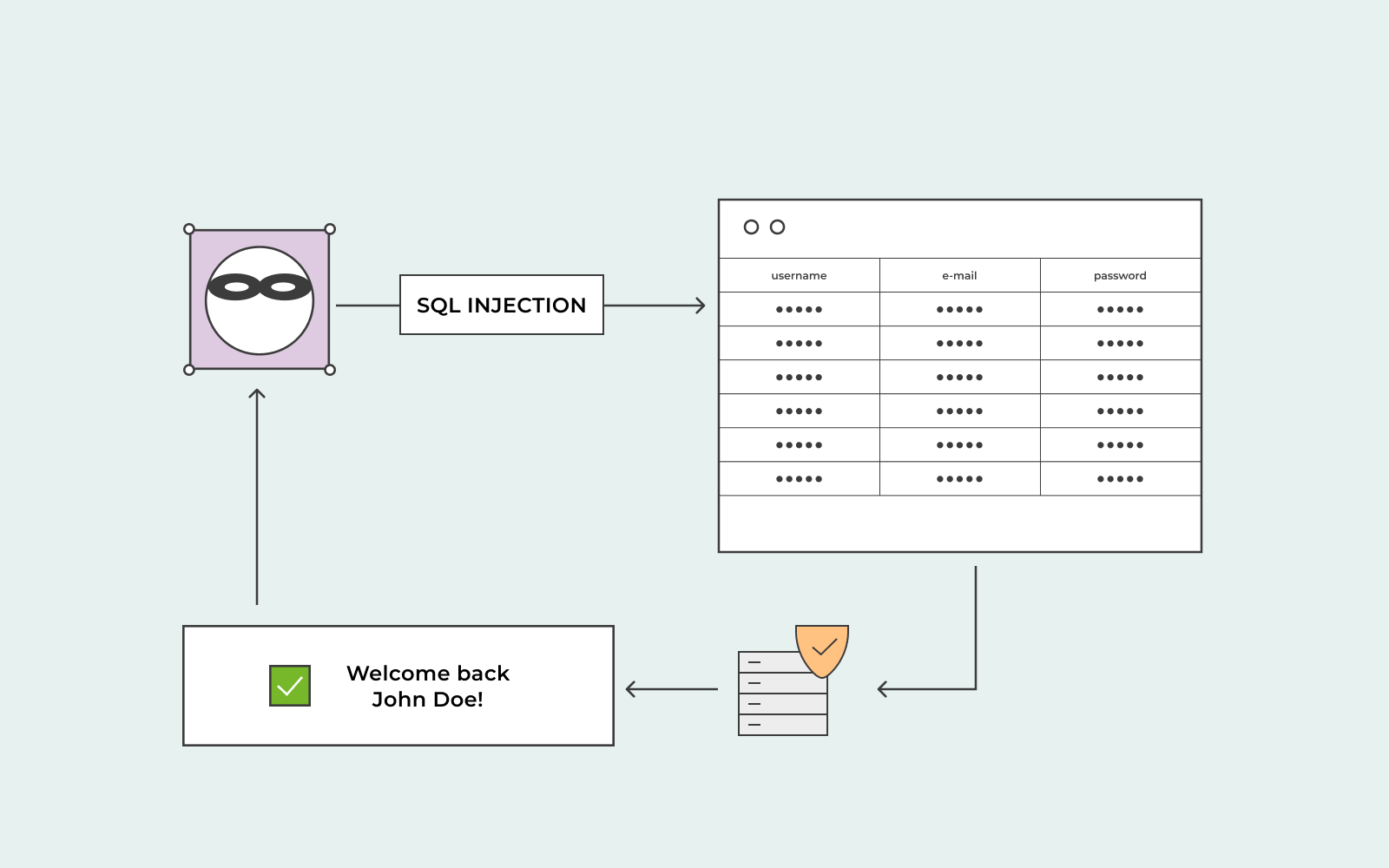Click the last row's password cell
Viewport: 1389px width, 868px height.
tap(1121, 478)
